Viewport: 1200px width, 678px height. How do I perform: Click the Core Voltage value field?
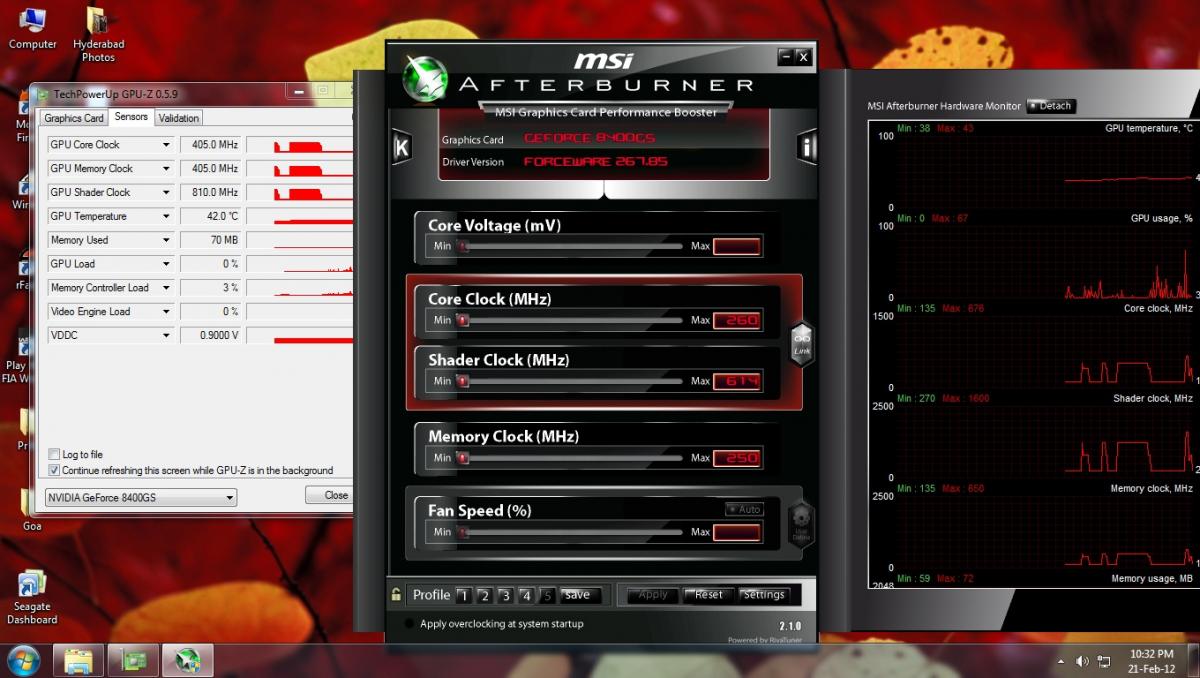click(x=737, y=246)
